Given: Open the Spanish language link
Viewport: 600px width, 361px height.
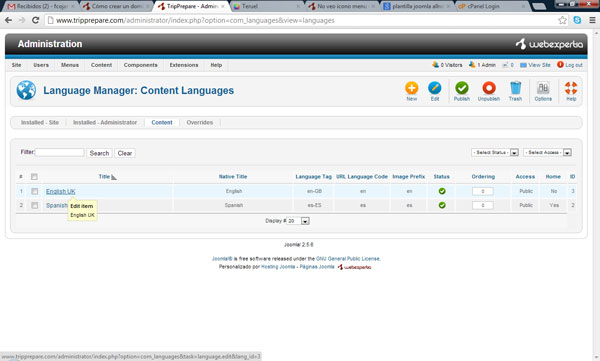Looking at the screenshot, I should pyautogui.click(x=57, y=206).
